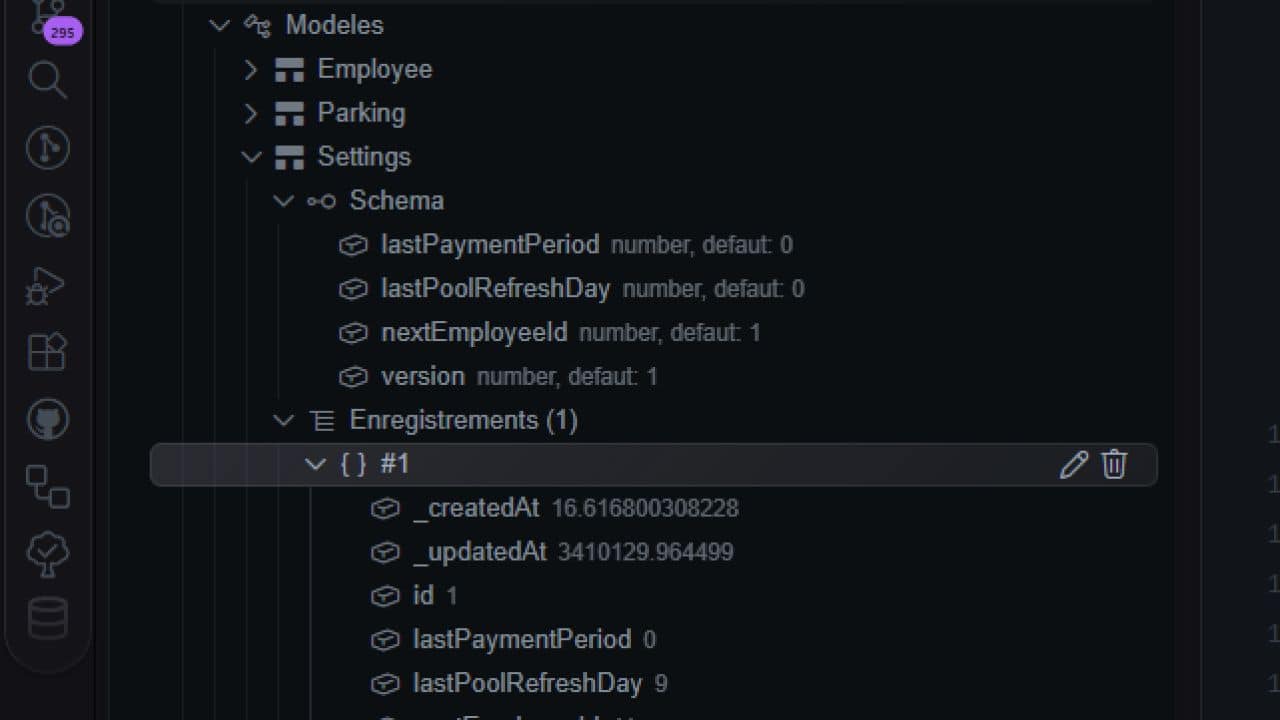Viewport: 1280px width, 720px height.
Task: Expand the Employee model
Action: [x=252, y=69]
